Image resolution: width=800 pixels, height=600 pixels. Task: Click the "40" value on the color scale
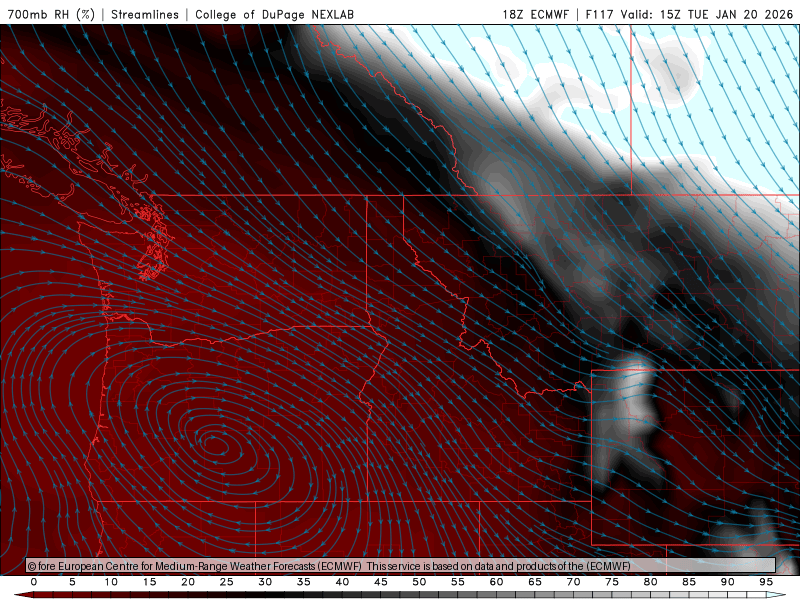click(x=342, y=582)
